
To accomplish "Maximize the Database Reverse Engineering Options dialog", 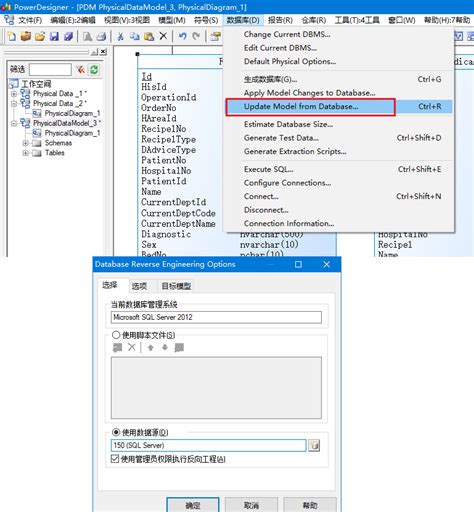I will 298,264.
